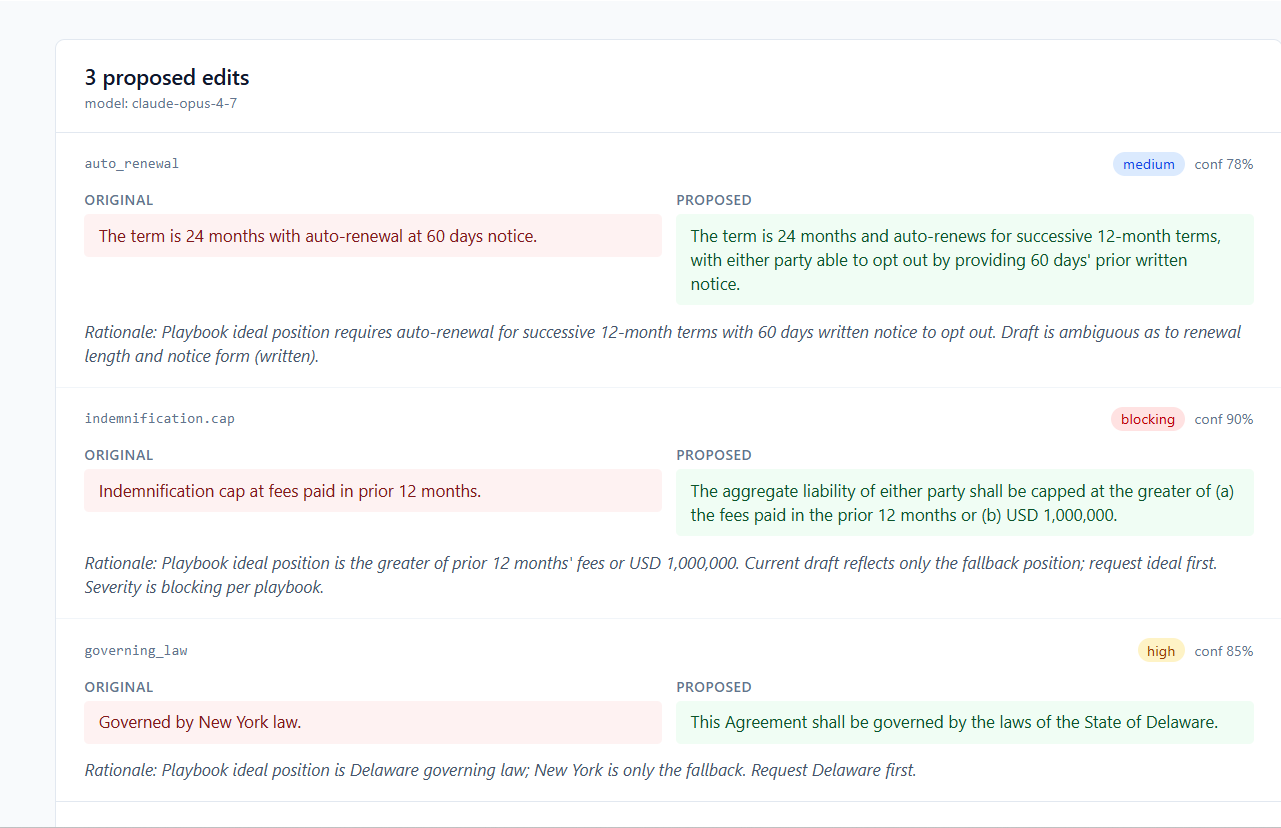Click the conf 78% confidence value

[1223, 164]
